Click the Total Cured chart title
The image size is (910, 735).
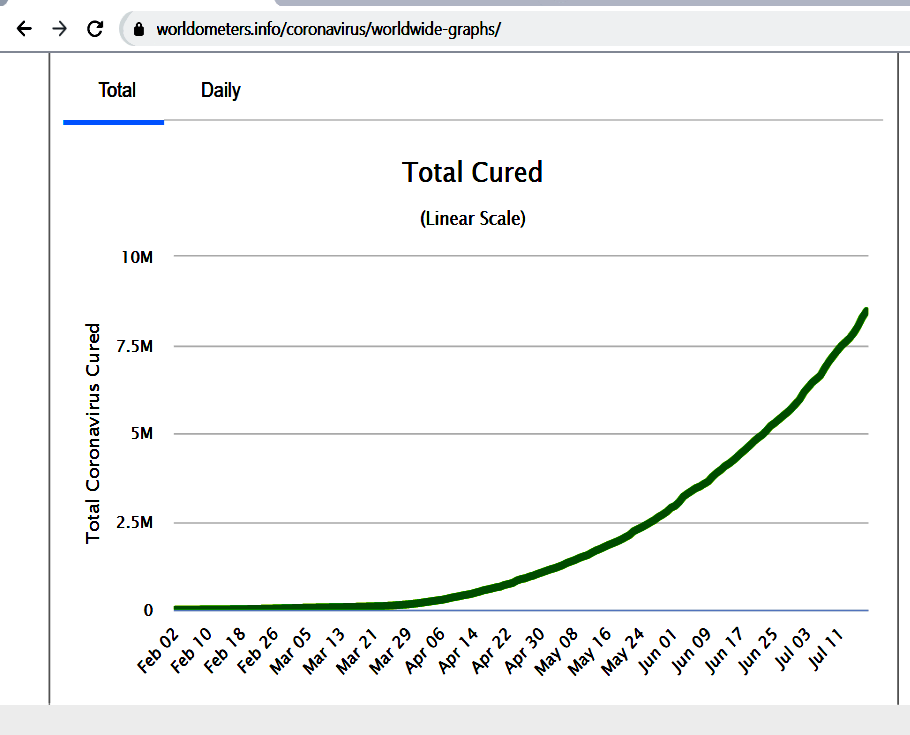click(472, 172)
